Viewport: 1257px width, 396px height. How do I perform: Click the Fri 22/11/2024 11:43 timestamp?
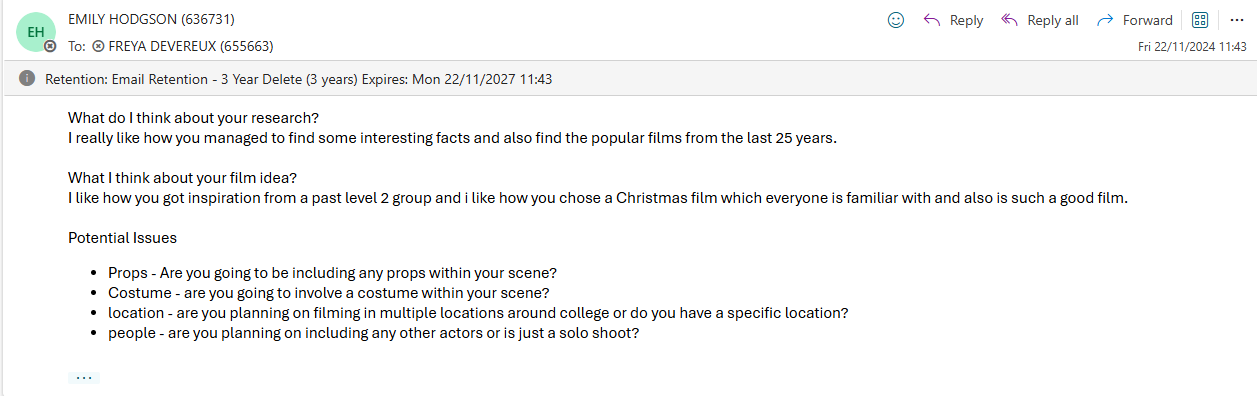pyautogui.click(x=1192, y=46)
